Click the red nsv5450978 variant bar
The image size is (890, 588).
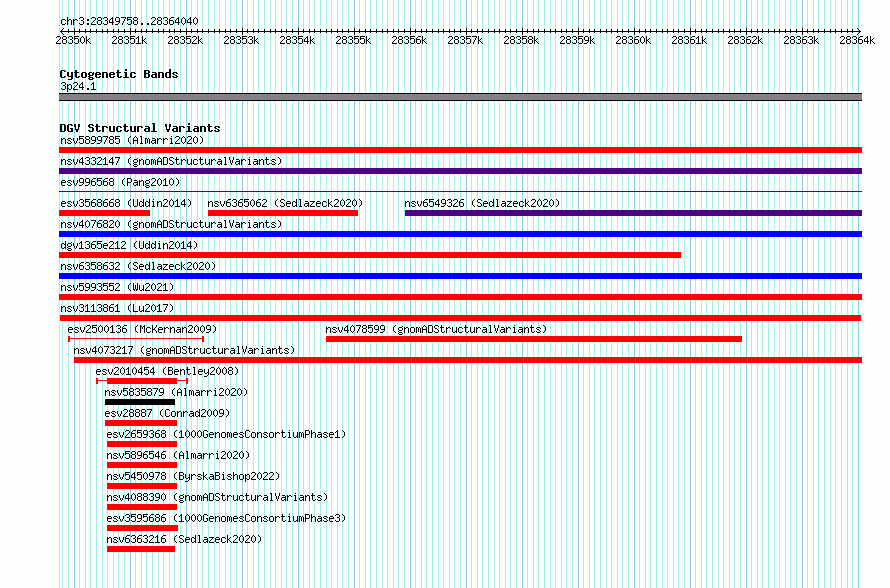pos(142,486)
